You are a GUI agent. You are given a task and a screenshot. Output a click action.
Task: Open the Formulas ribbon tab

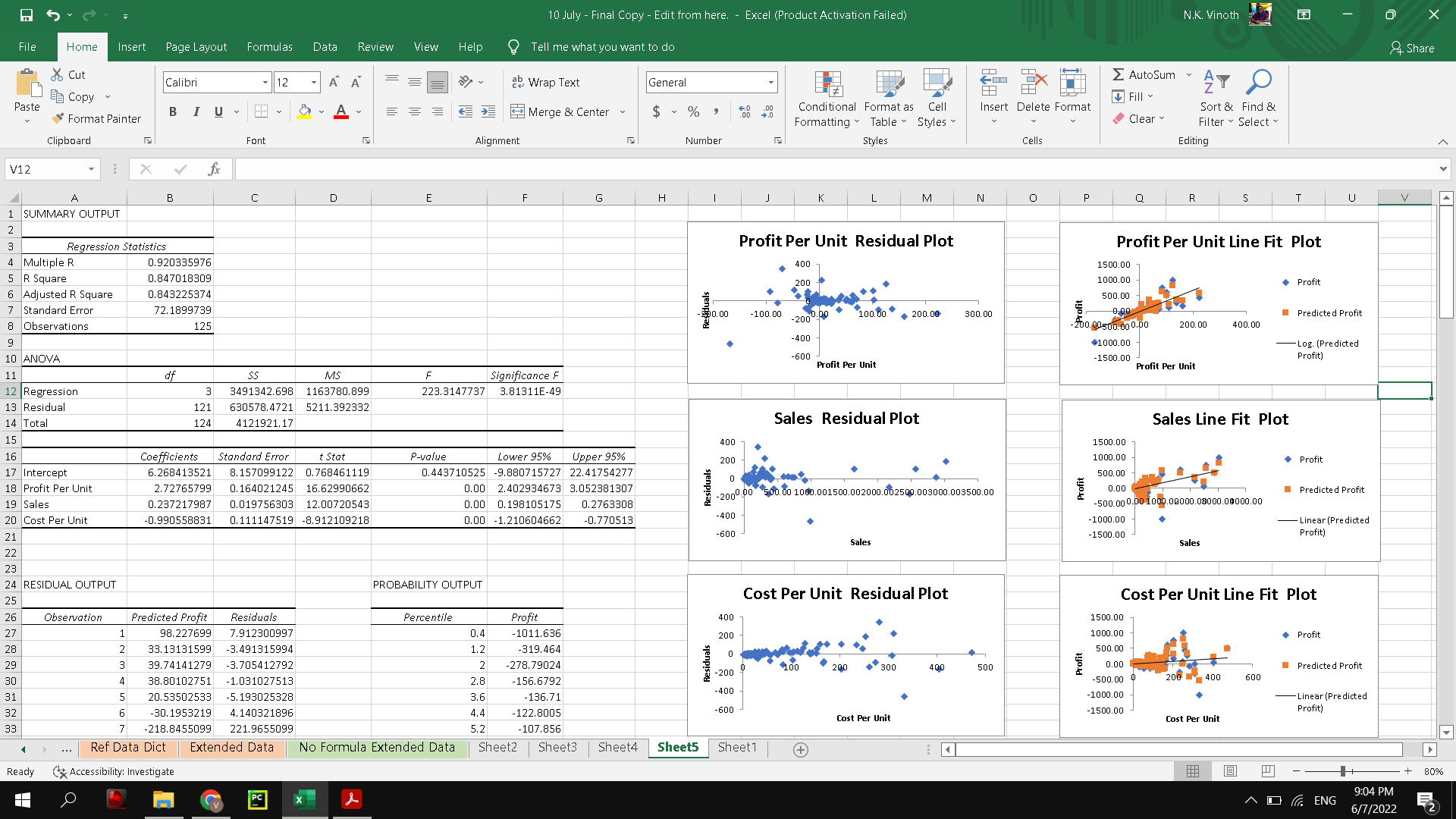(x=269, y=47)
